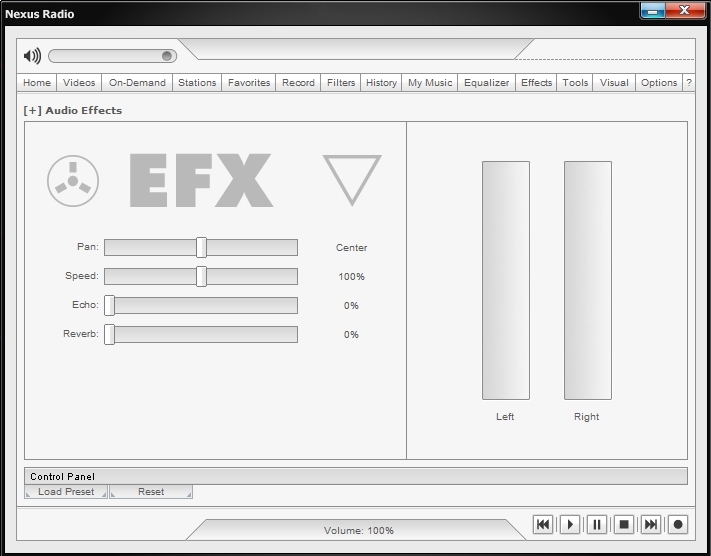Screen dimensions: 711x556
Task: Click the previous track button
Action: (543, 525)
